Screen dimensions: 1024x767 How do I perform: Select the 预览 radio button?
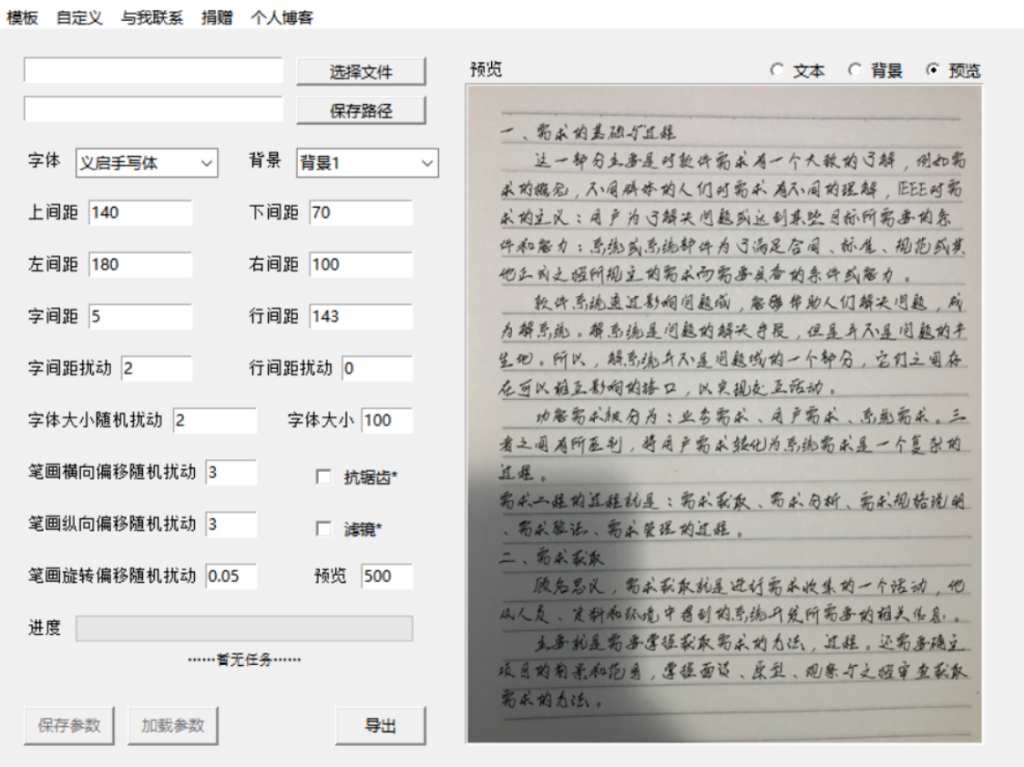pos(933,71)
